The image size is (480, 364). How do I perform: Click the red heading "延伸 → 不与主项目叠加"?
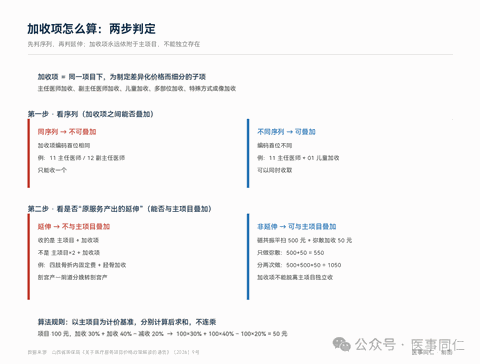click(74, 227)
